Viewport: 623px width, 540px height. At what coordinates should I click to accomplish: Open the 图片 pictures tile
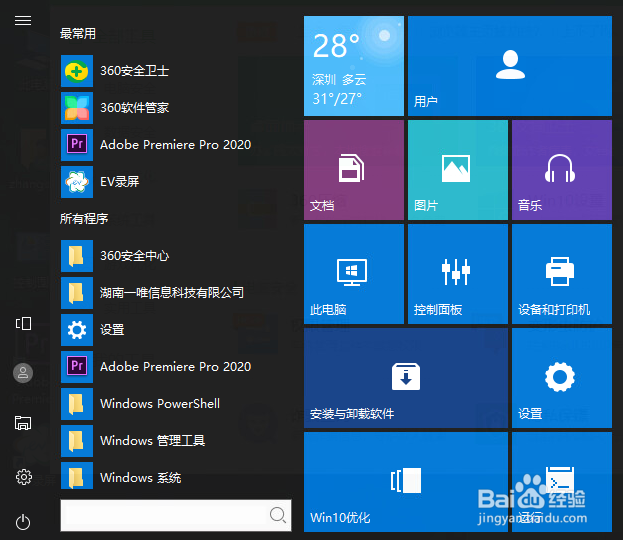click(458, 170)
